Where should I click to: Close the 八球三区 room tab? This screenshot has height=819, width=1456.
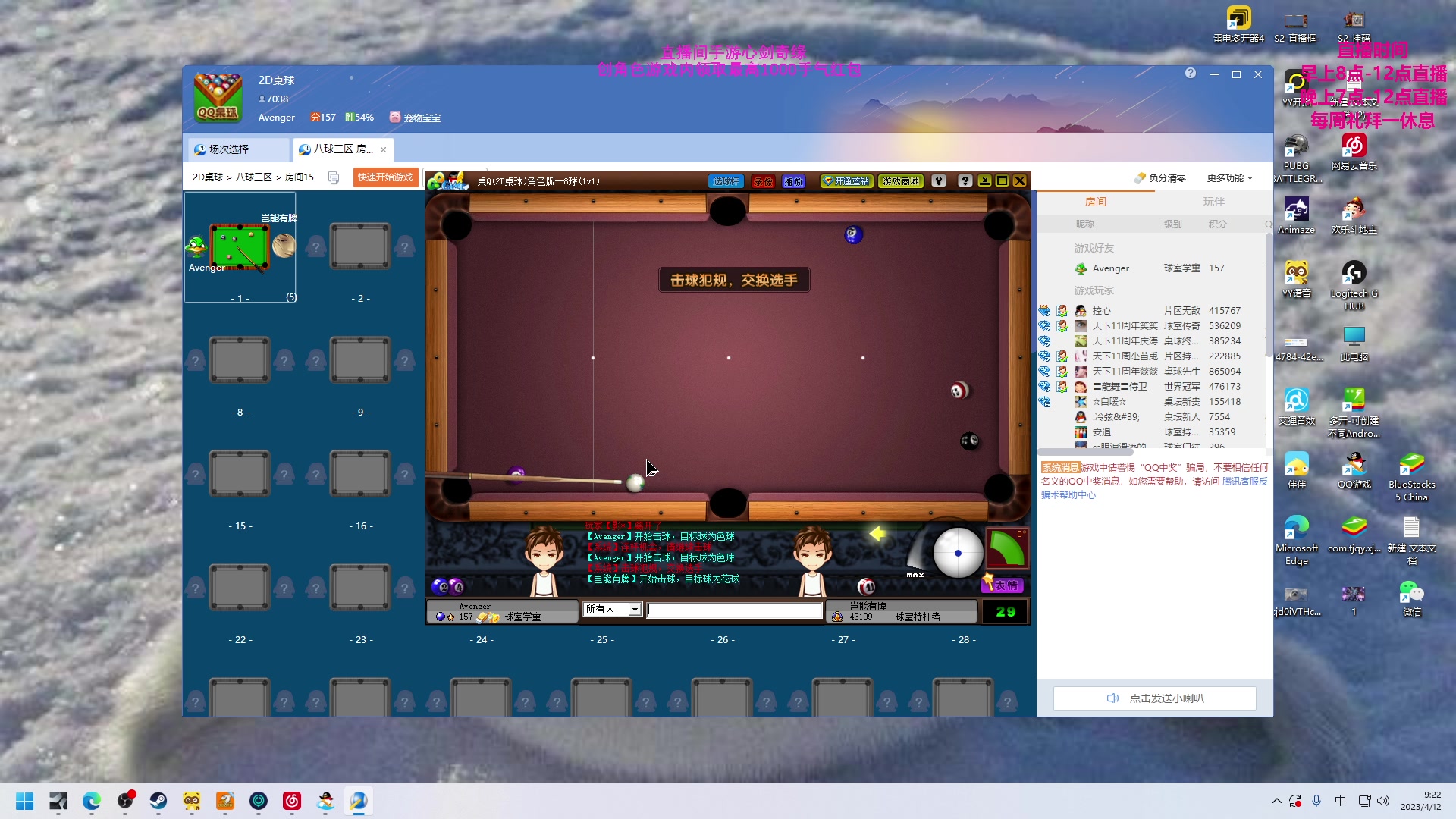384,149
